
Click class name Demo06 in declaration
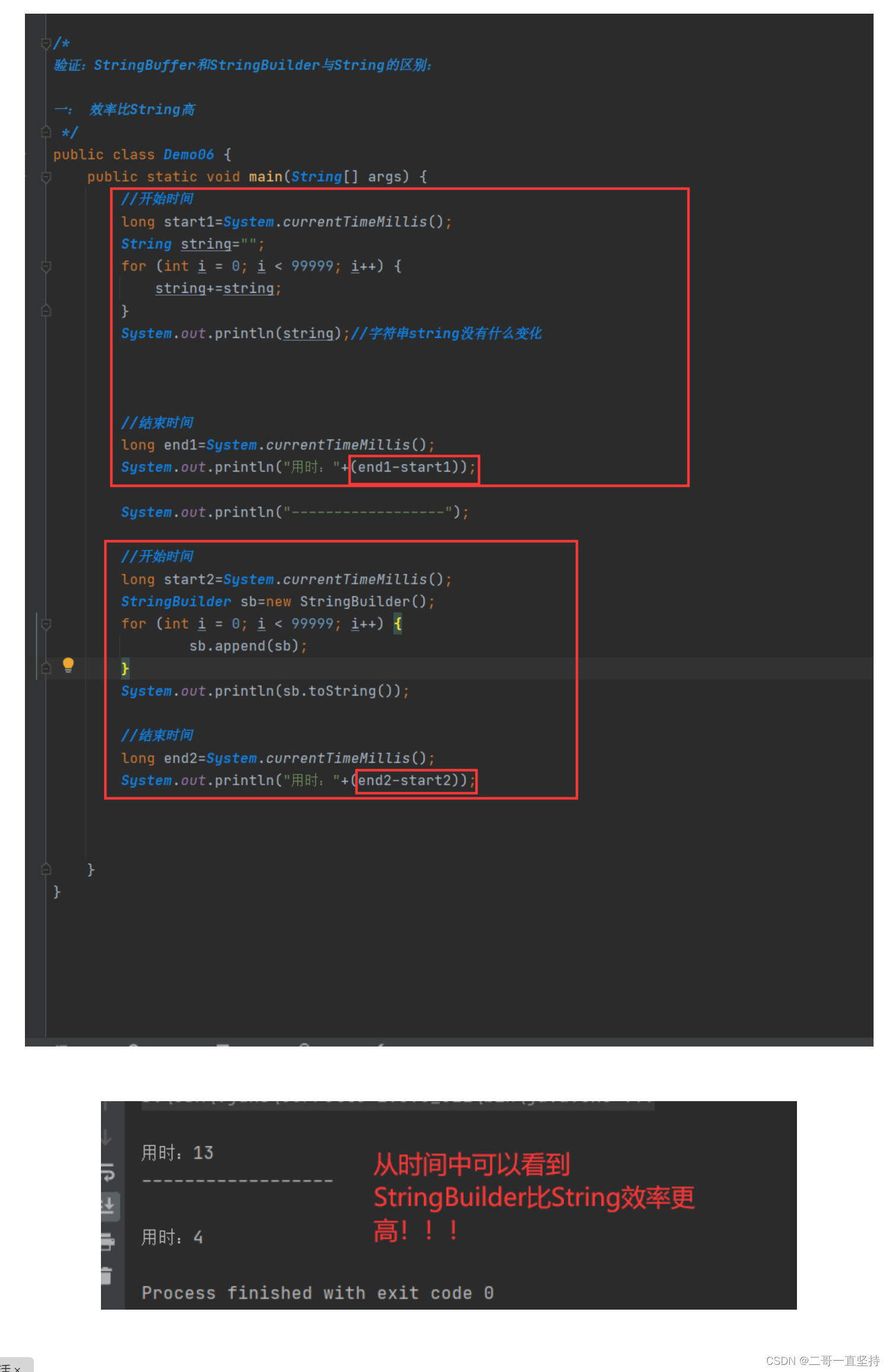pyautogui.click(x=188, y=154)
